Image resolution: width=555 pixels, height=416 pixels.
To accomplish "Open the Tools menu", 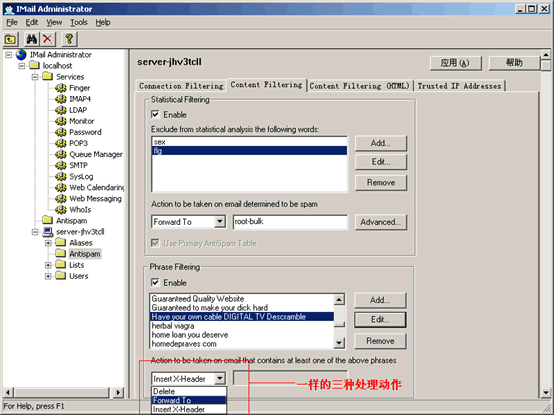I will [79, 22].
